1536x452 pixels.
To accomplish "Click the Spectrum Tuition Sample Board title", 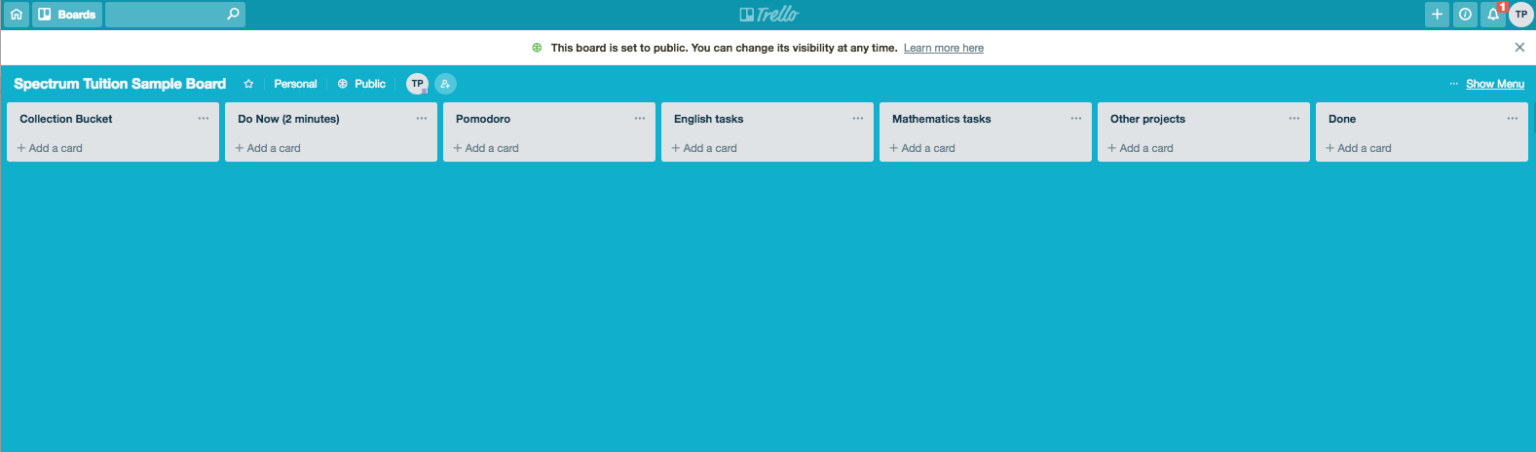I will [120, 84].
